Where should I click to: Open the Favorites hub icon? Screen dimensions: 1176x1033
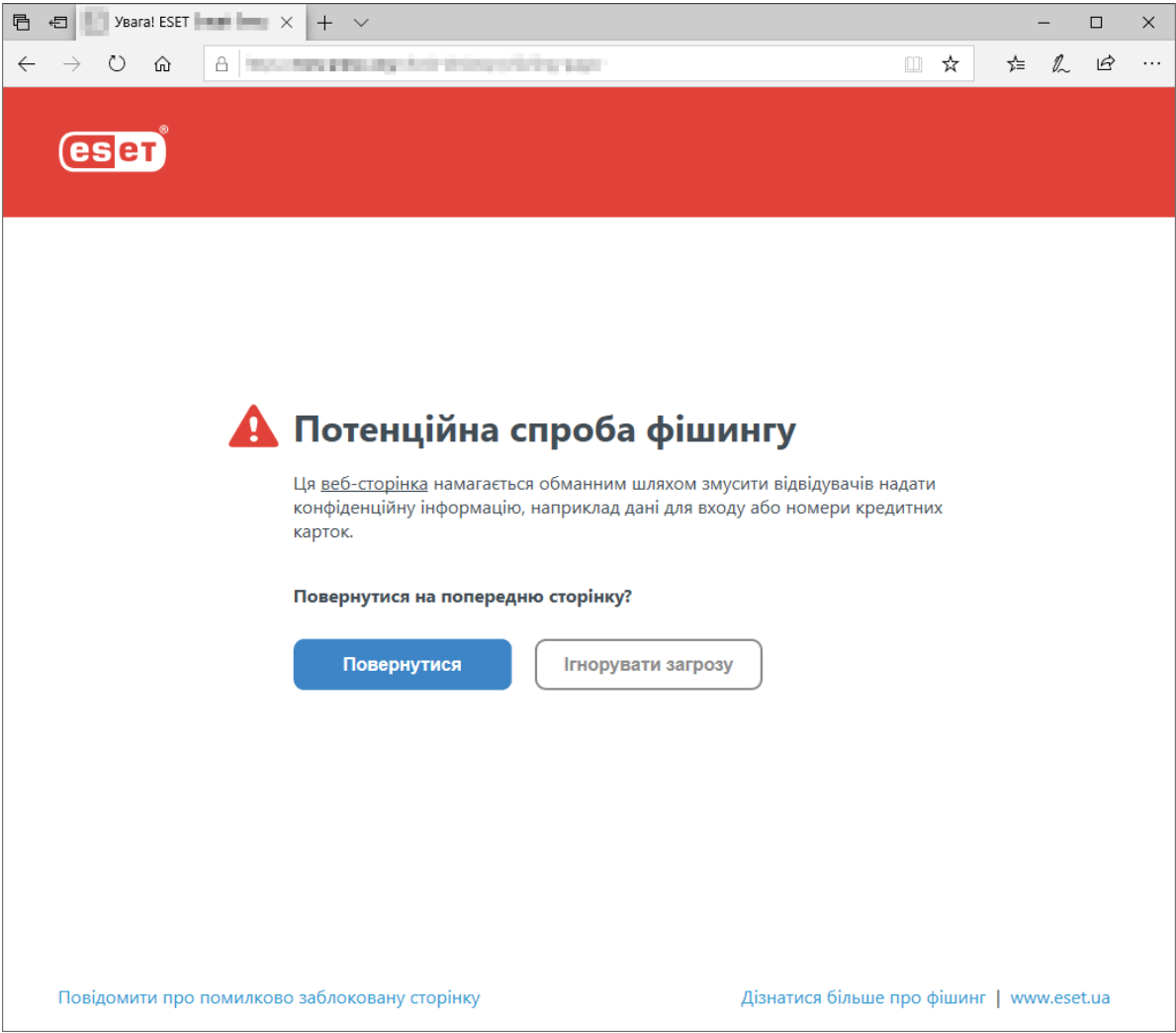[x=1016, y=64]
